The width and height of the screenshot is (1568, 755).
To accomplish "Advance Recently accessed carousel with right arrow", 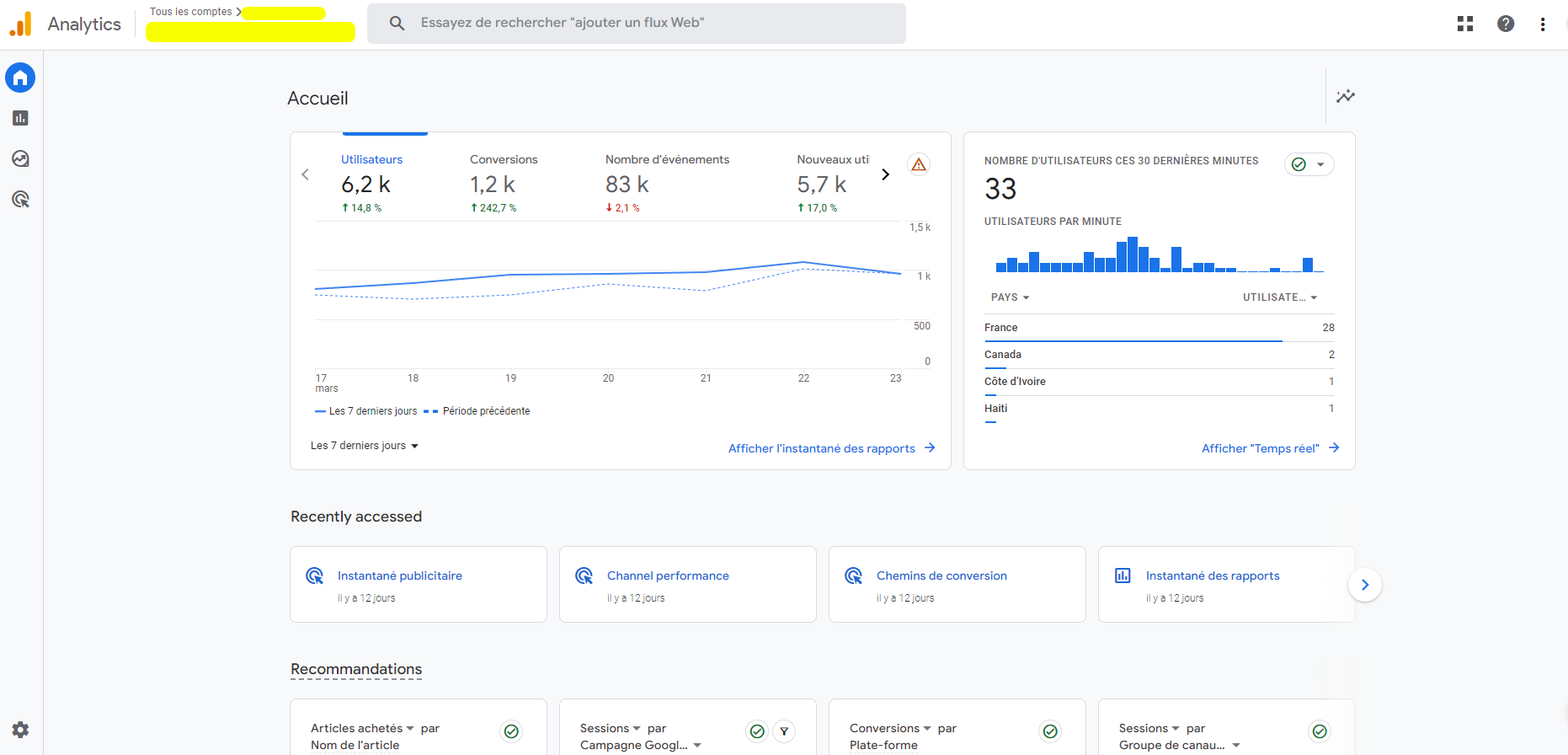I will click(x=1365, y=585).
